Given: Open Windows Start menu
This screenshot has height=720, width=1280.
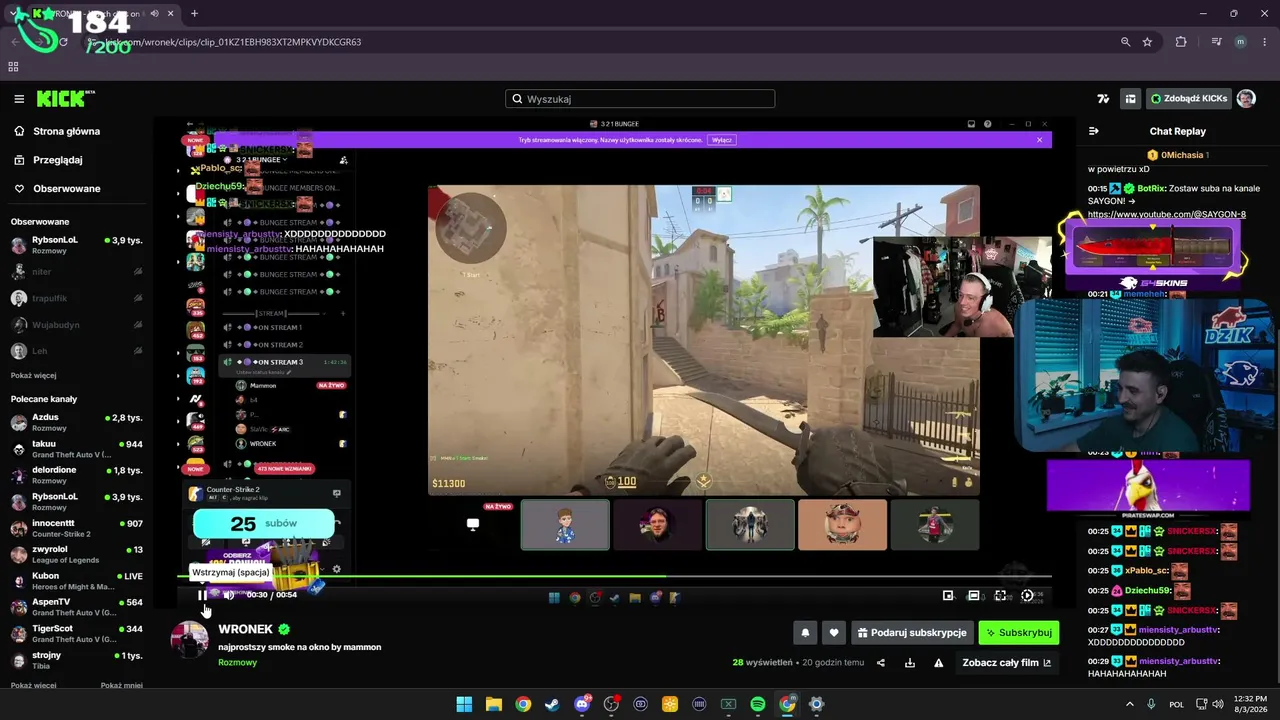Looking at the screenshot, I should (464, 704).
